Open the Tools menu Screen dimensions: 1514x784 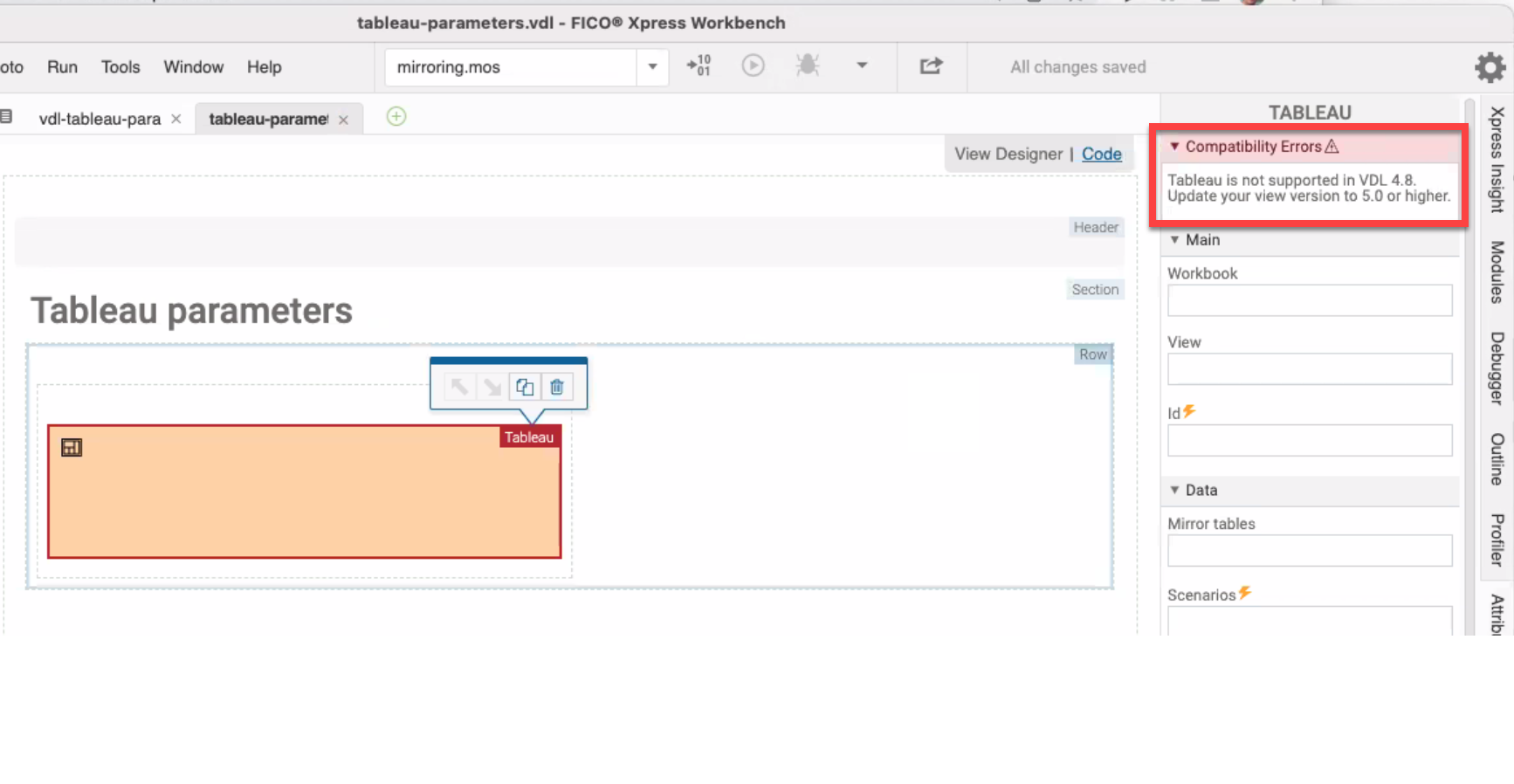tap(120, 67)
